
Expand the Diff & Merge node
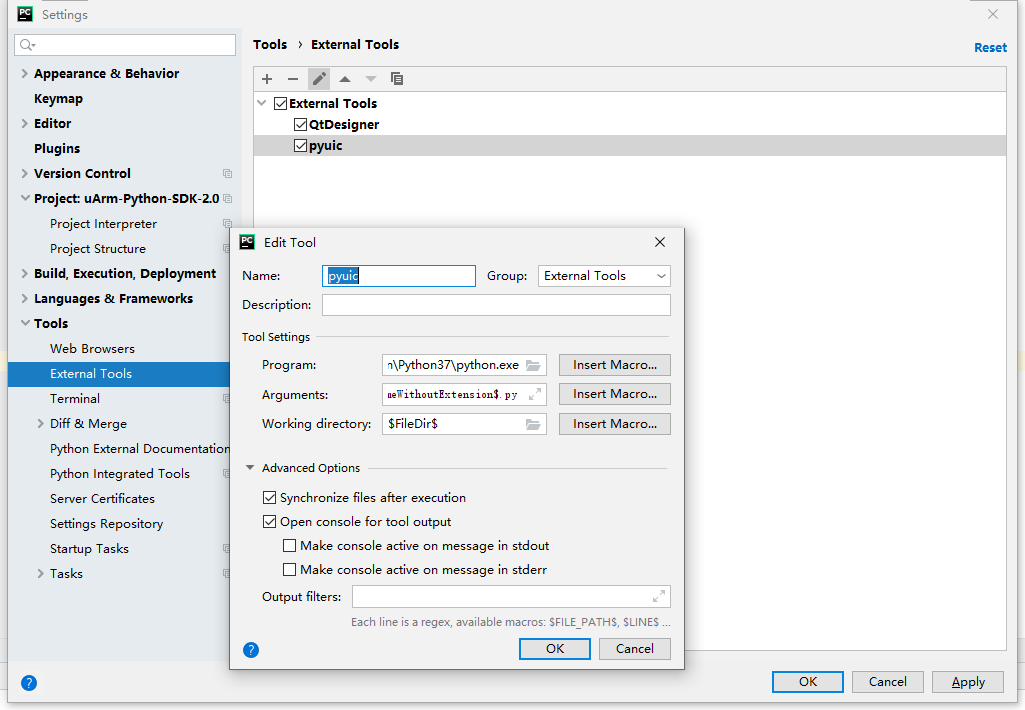(x=41, y=424)
